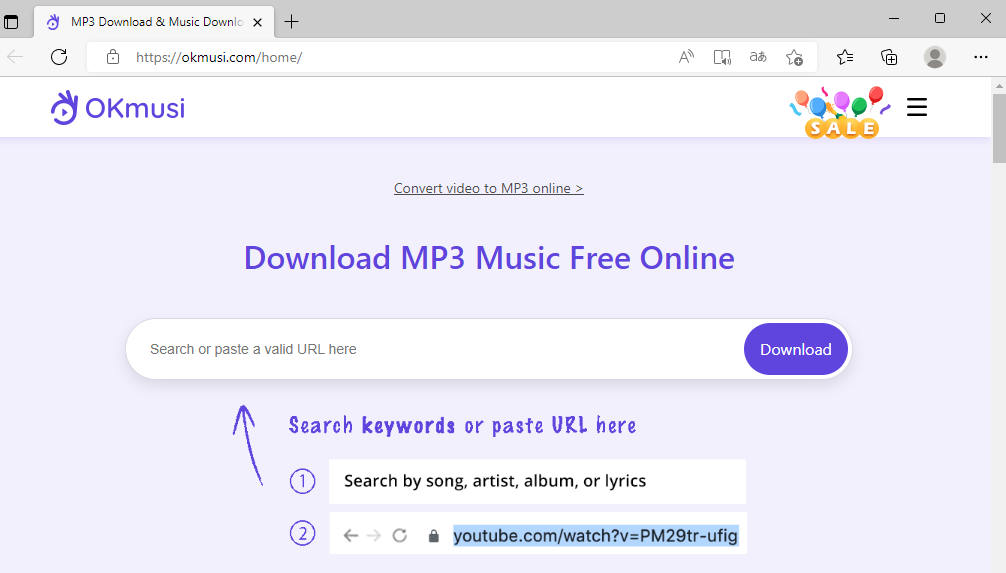Maximize the browser window
Image resolution: width=1006 pixels, height=573 pixels.
coord(940,19)
